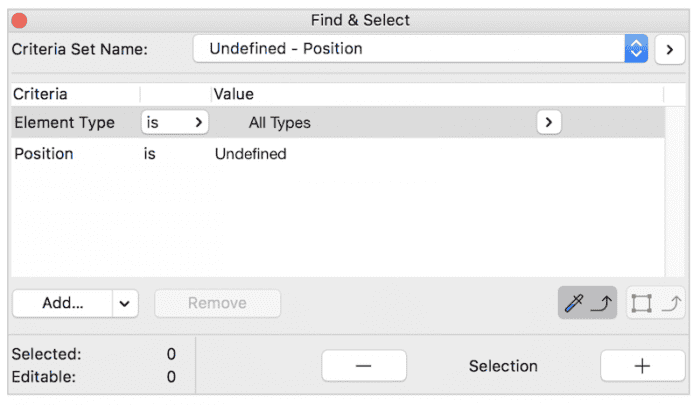Expand the All Types value arrow
Viewport: 700px width, 405px height.
[549, 122]
